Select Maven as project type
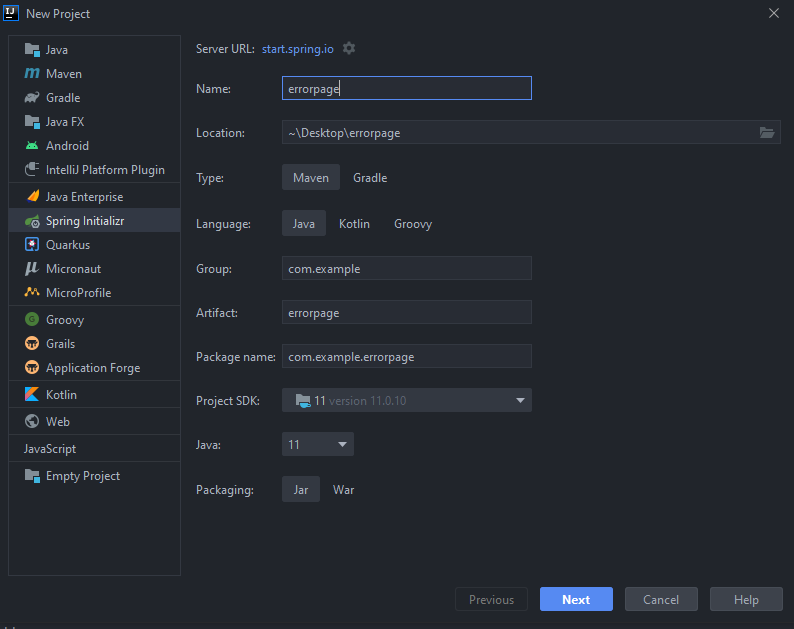794x629 pixels. click(x=311, y=177)
